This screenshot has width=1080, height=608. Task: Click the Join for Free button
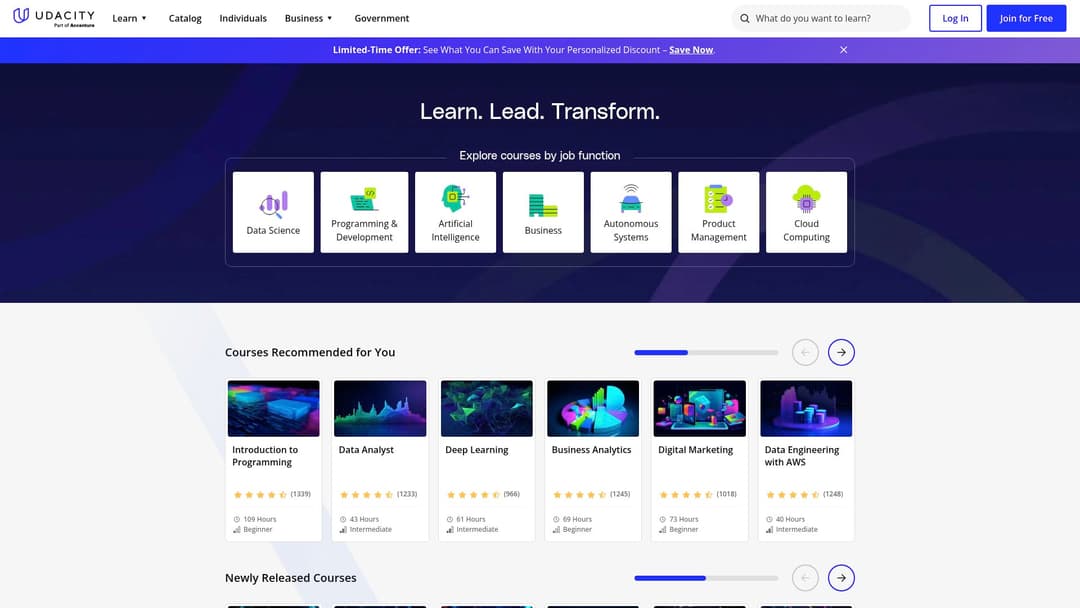(x=1026, y=19)
